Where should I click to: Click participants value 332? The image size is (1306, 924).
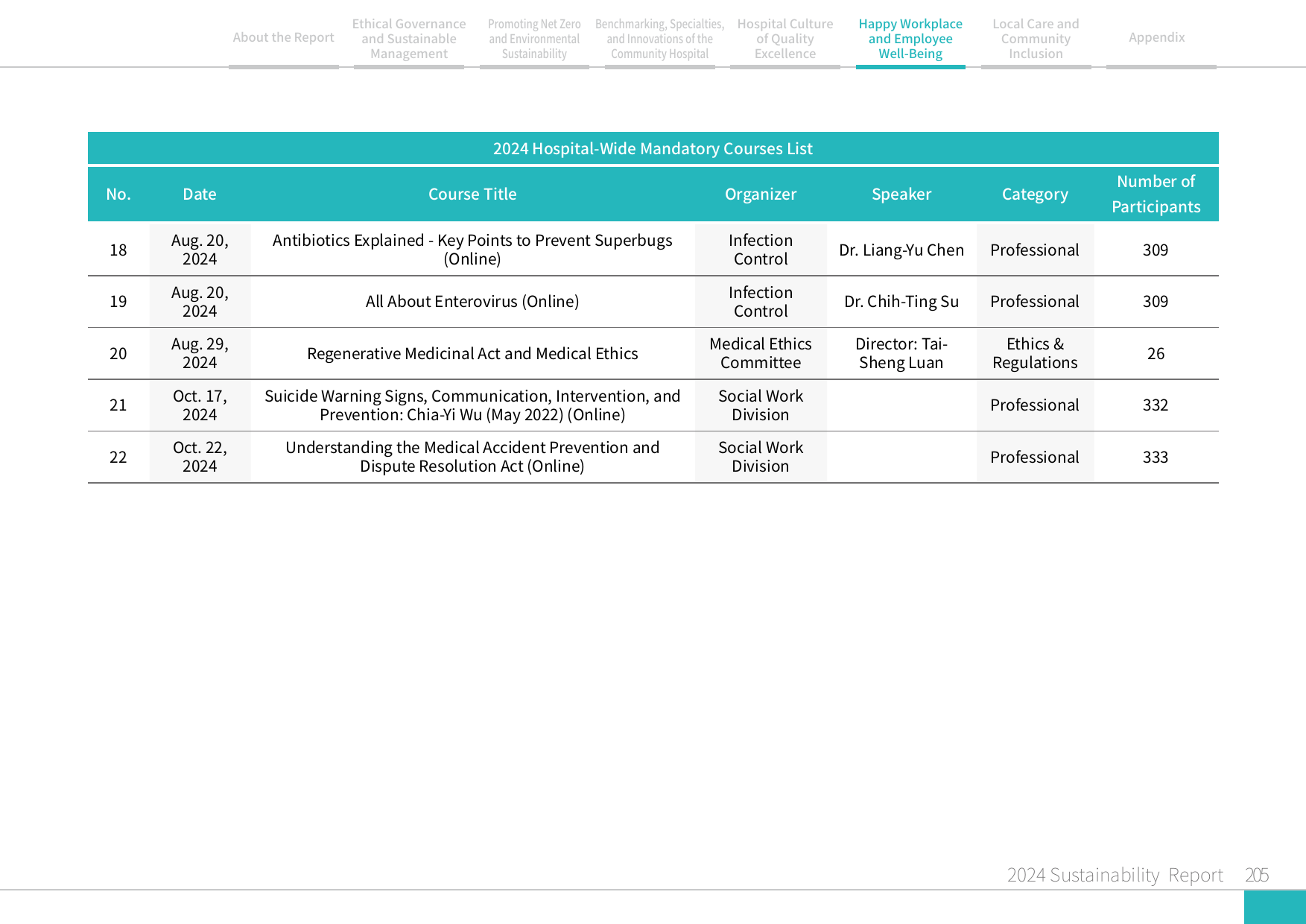1156,405
